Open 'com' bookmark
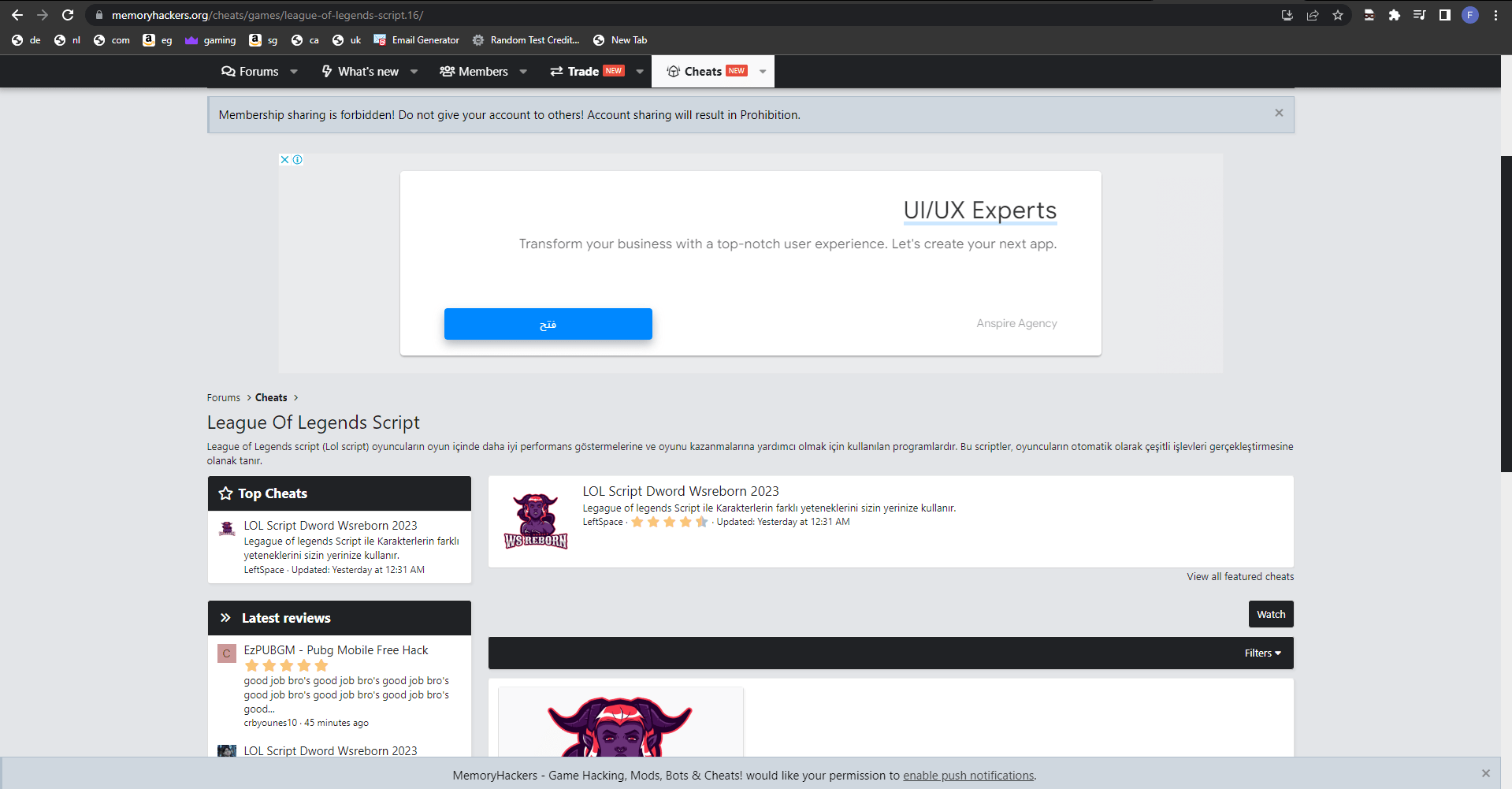The width and height of the screenshot is (1512, 789). (111, 40)
